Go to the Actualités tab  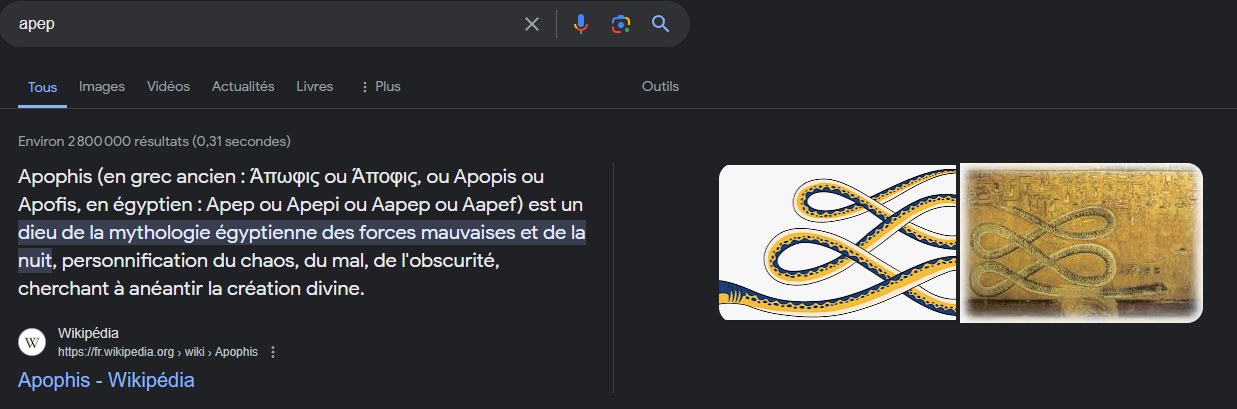pos(243,87)
